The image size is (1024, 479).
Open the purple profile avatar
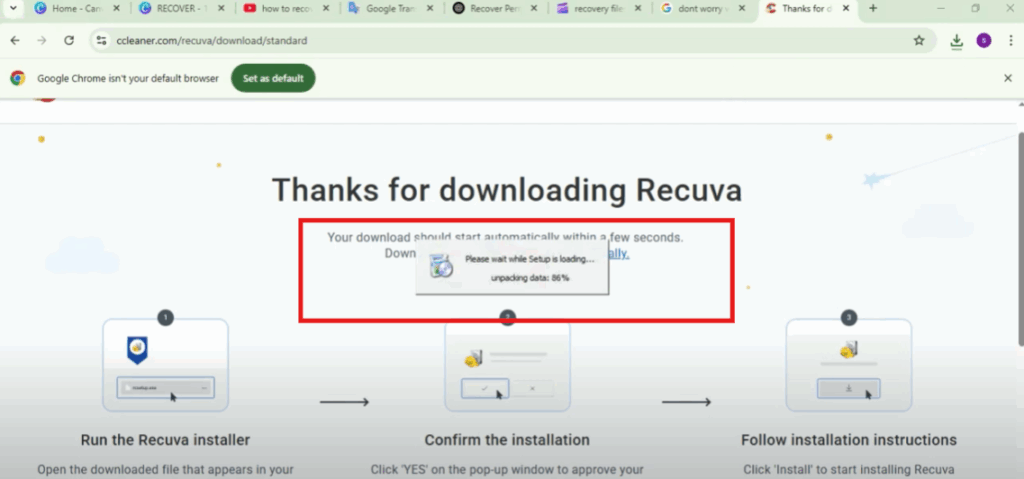pyautogui.click(x=984, y=41)
